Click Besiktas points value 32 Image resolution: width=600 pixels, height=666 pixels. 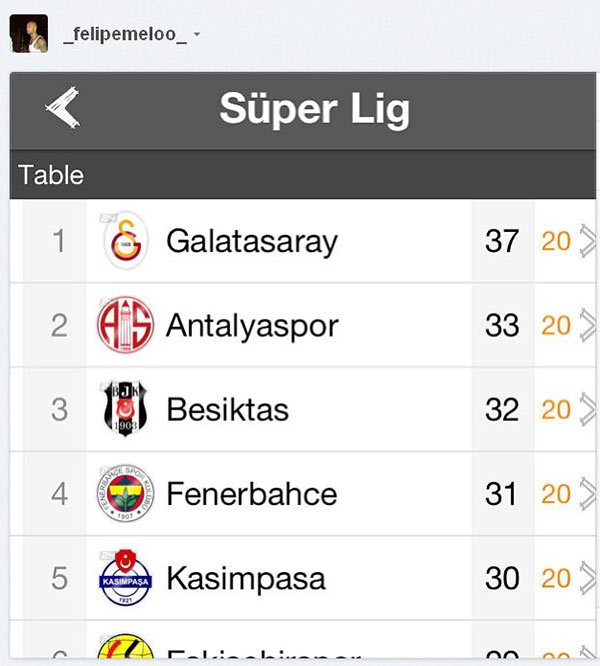click(502, 409)
